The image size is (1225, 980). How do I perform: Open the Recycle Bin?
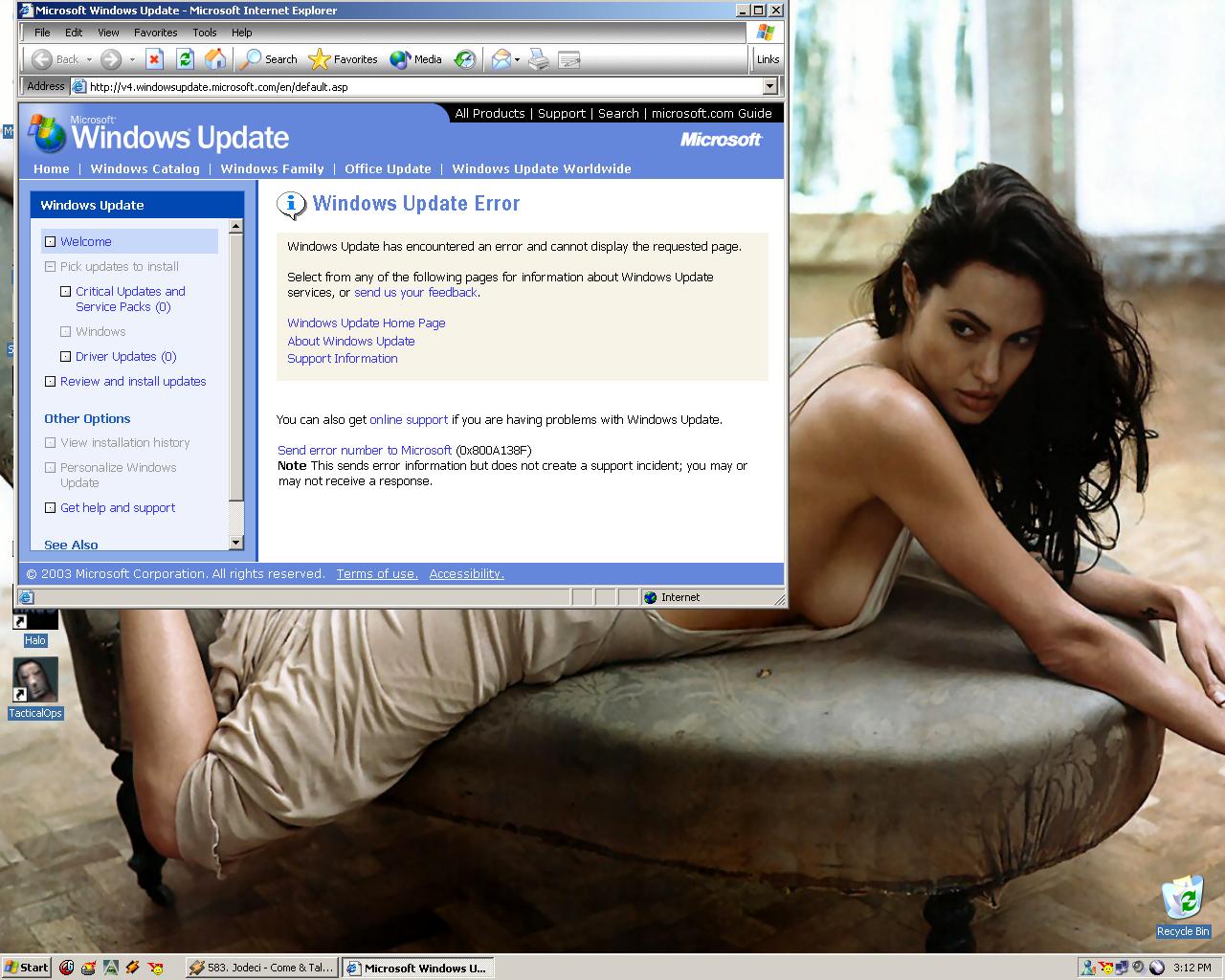click(1183, 905)
